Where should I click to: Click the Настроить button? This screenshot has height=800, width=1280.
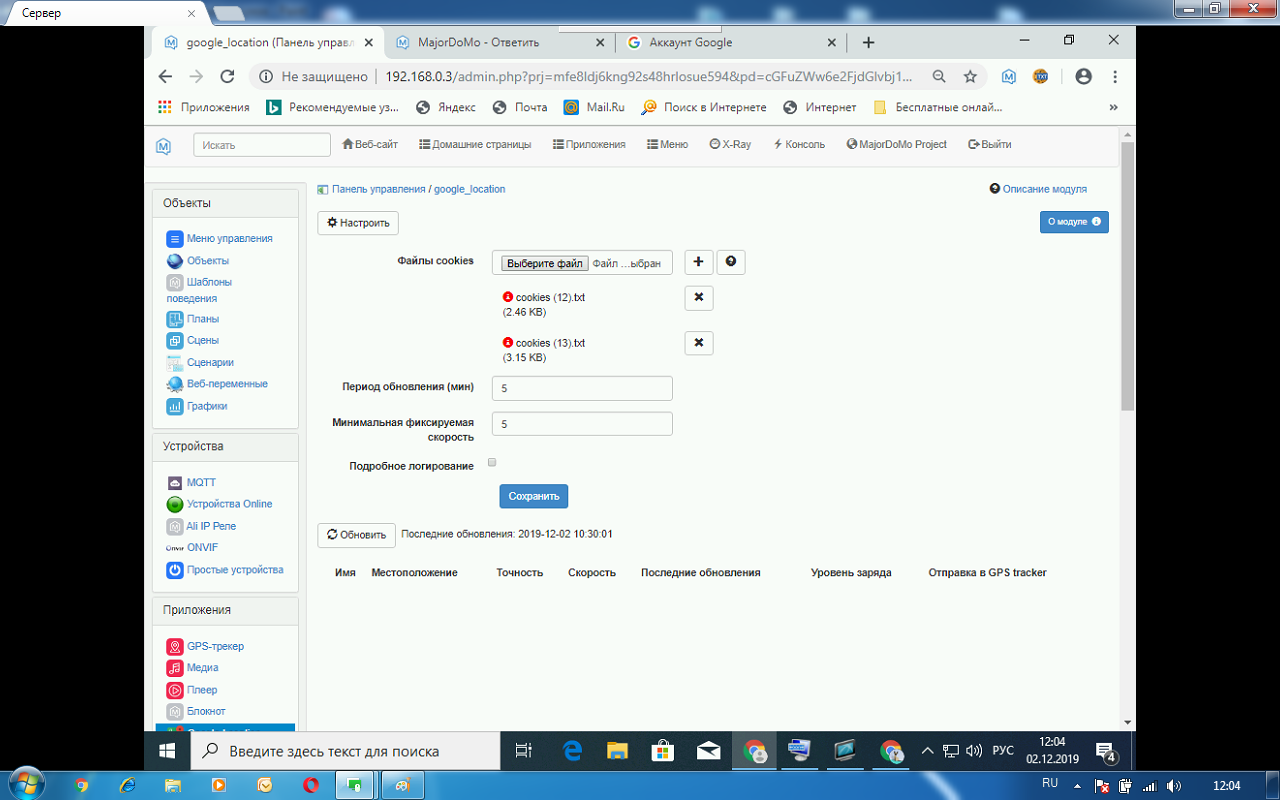click(358, 223)
